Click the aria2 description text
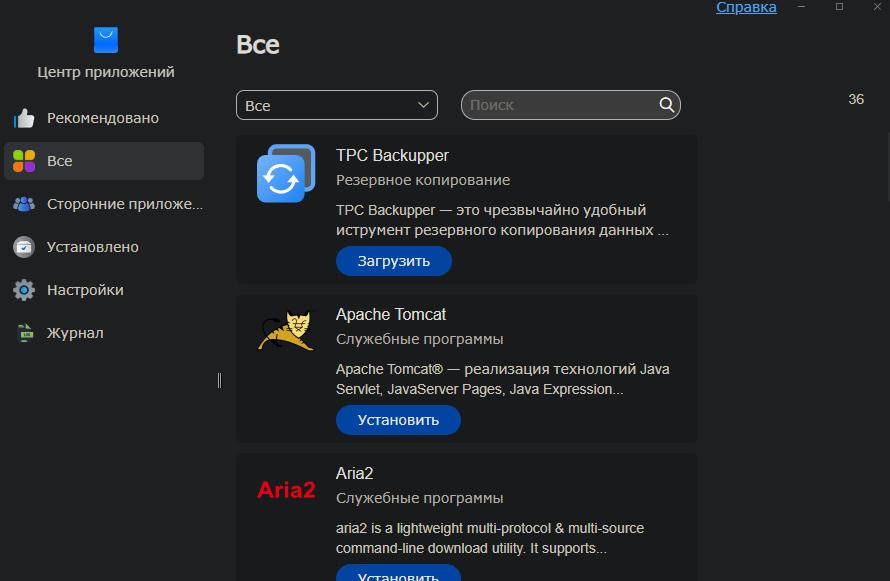 click(x=490, y=538)
